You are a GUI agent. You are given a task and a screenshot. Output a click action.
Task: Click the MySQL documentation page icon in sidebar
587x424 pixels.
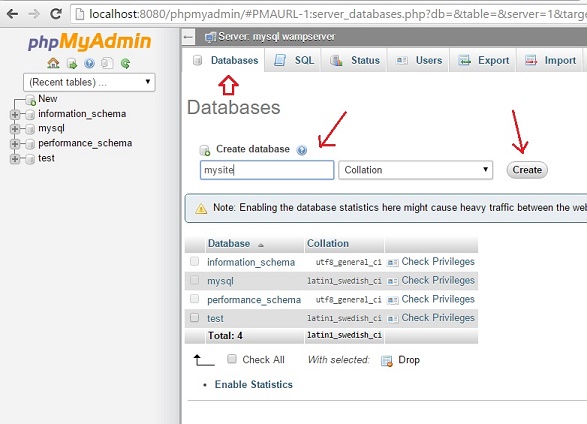pyautogui.click(x=107, y=63)
